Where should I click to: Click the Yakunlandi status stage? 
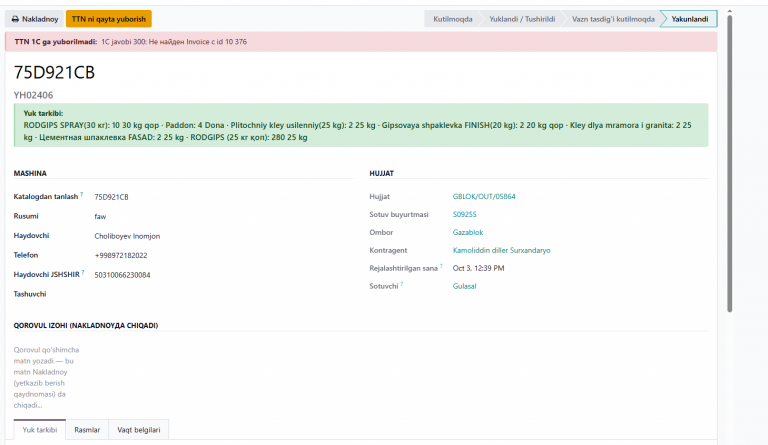[690, 19]
